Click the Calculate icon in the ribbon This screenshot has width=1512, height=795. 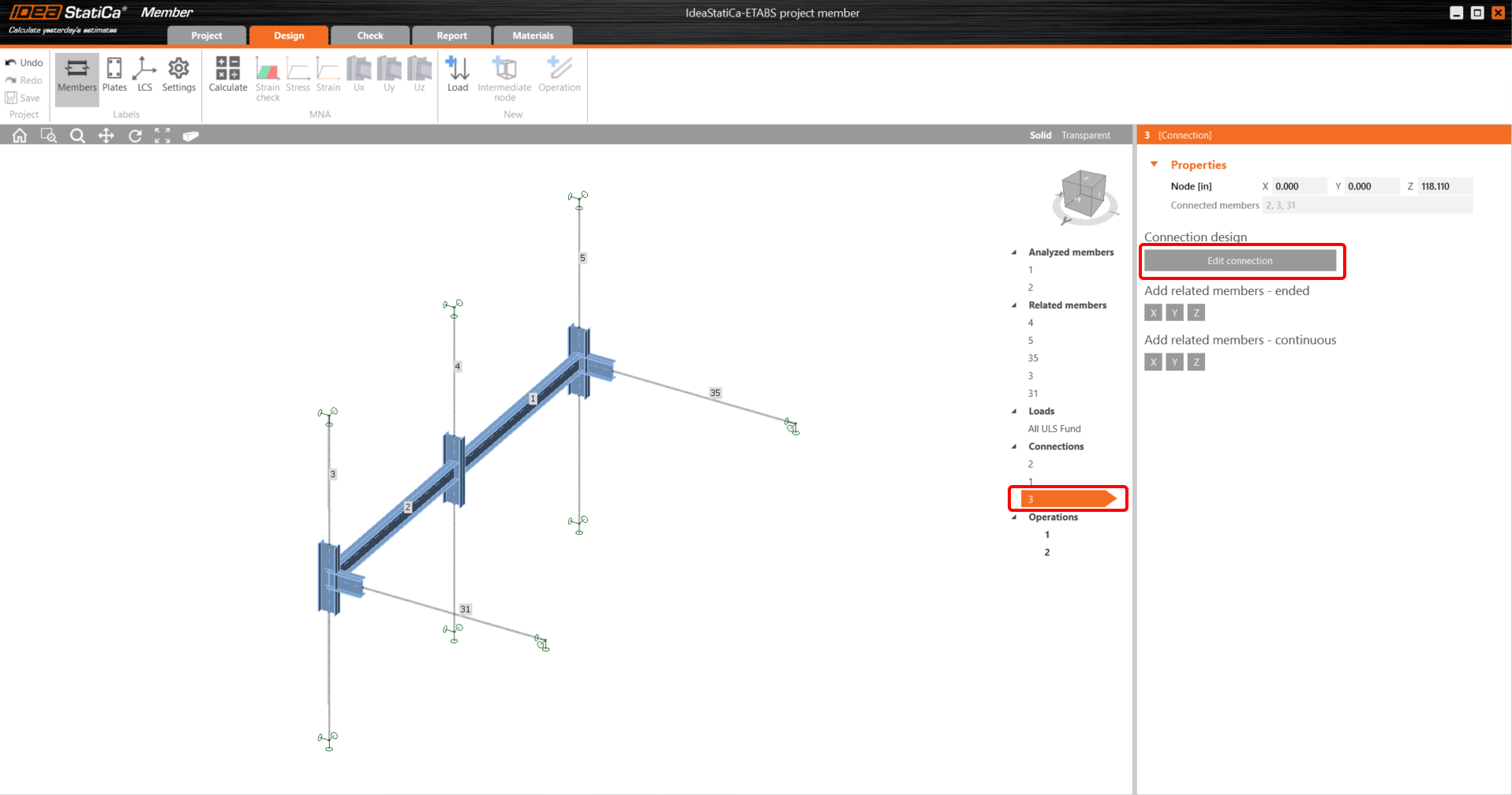[x=227, y=75]
